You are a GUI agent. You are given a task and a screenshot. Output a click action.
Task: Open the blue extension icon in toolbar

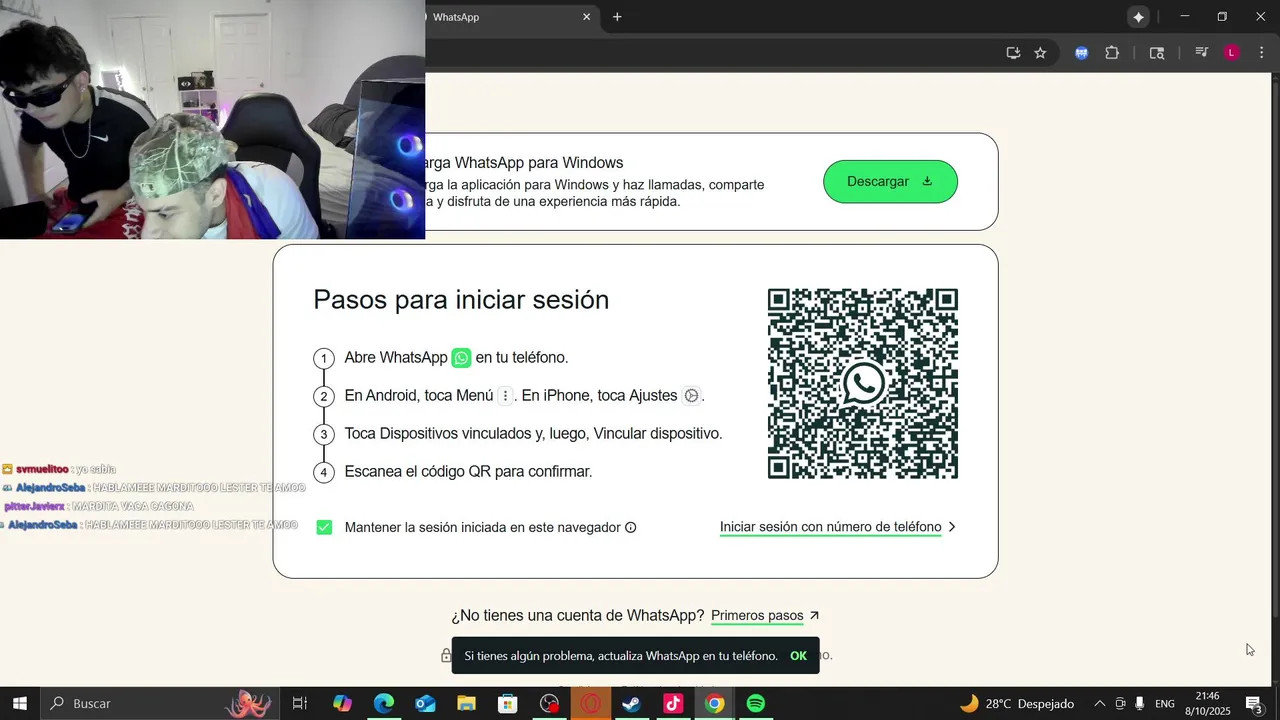[1081, 53]
